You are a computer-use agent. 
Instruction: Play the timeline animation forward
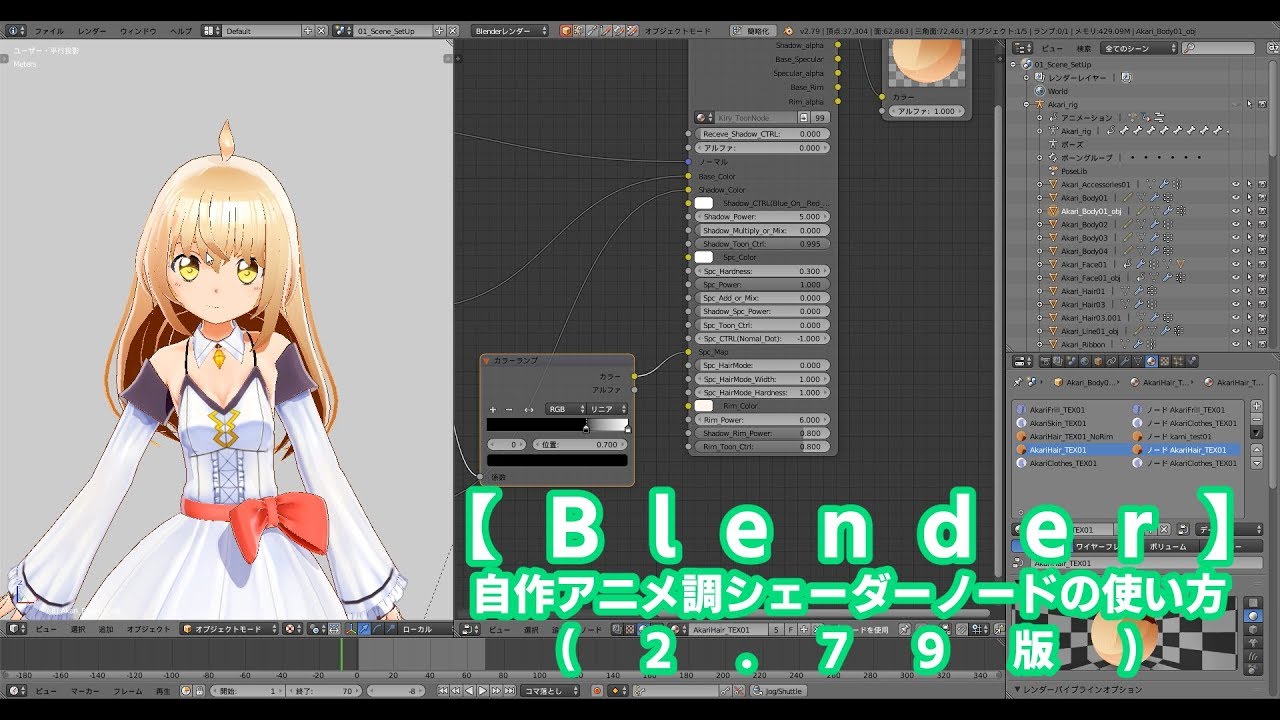[483, 691]
